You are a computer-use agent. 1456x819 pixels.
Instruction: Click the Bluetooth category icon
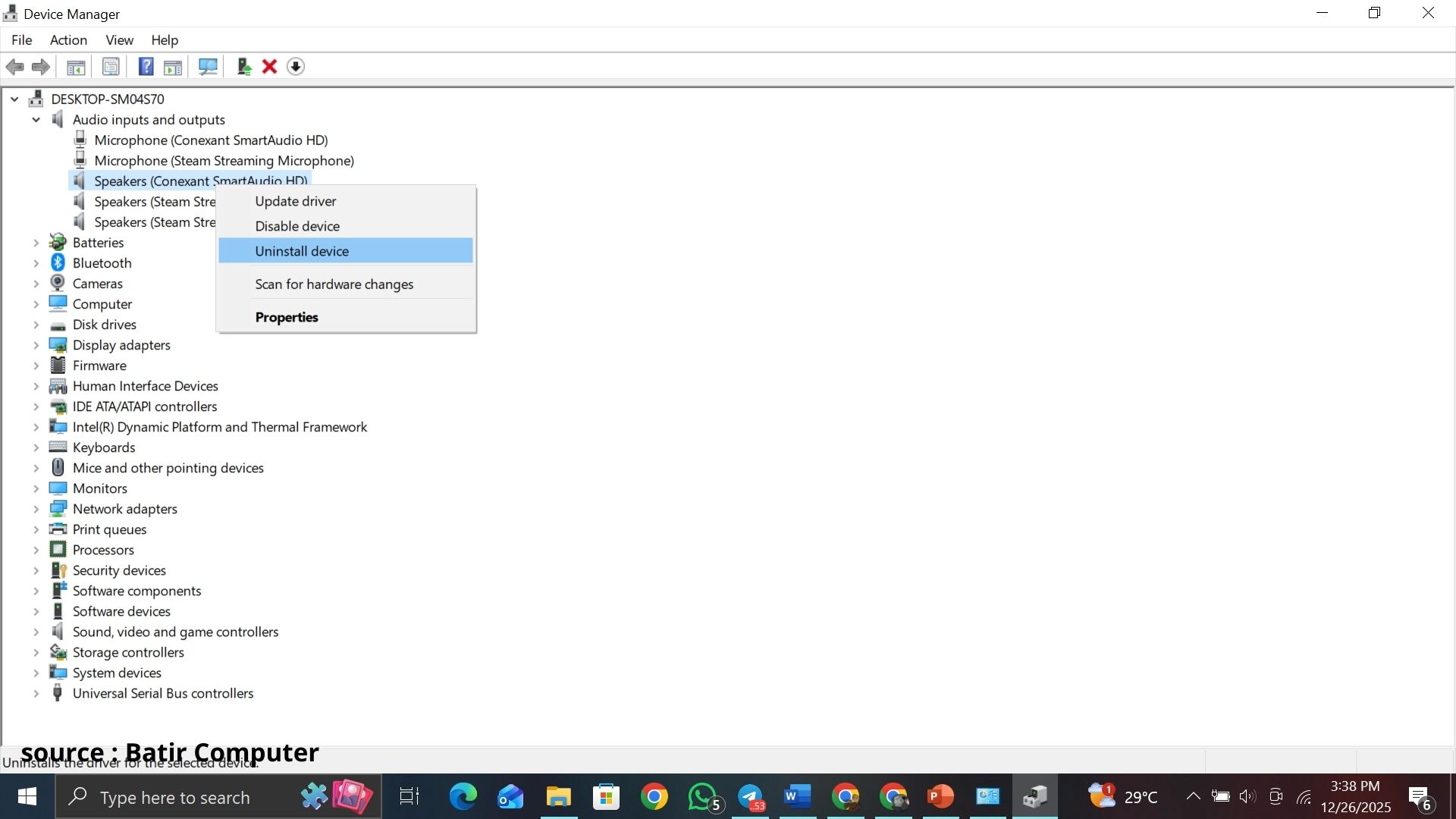click(x=58, y=262)
